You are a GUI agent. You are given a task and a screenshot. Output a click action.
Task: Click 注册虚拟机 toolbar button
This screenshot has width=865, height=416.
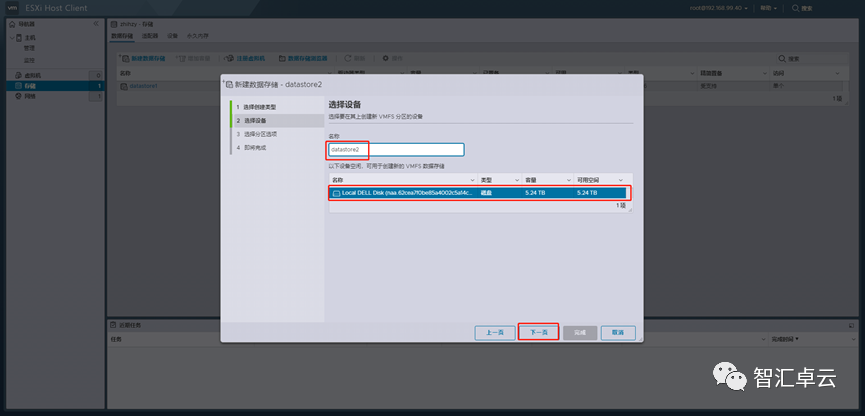246,58
